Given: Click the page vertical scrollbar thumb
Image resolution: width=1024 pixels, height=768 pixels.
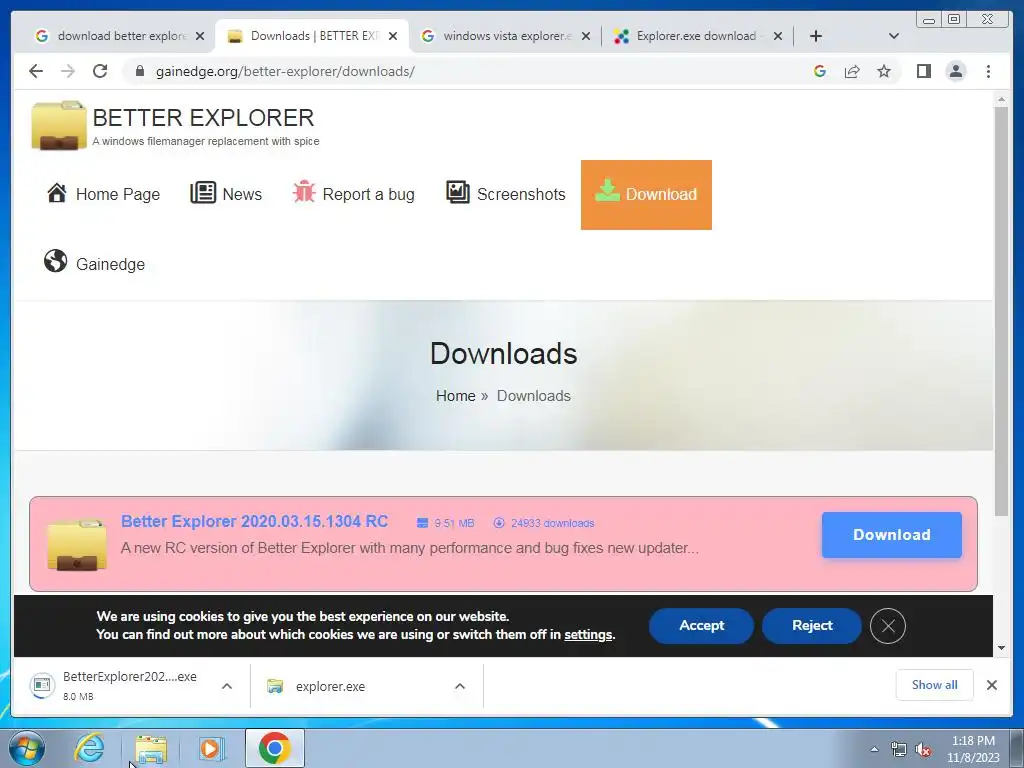Looking at the screenshot, I should [x=1001, y=311].
